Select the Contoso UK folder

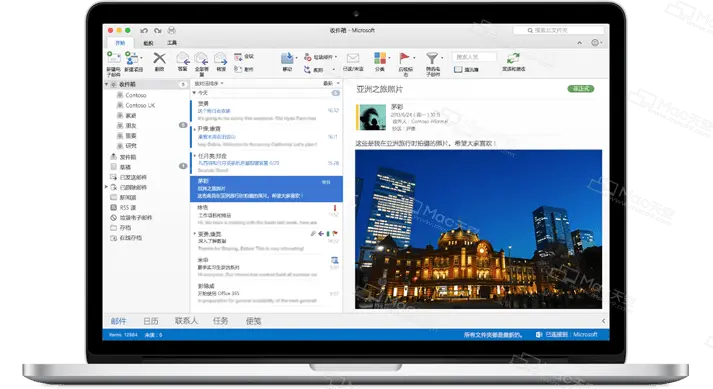[140, 105]
